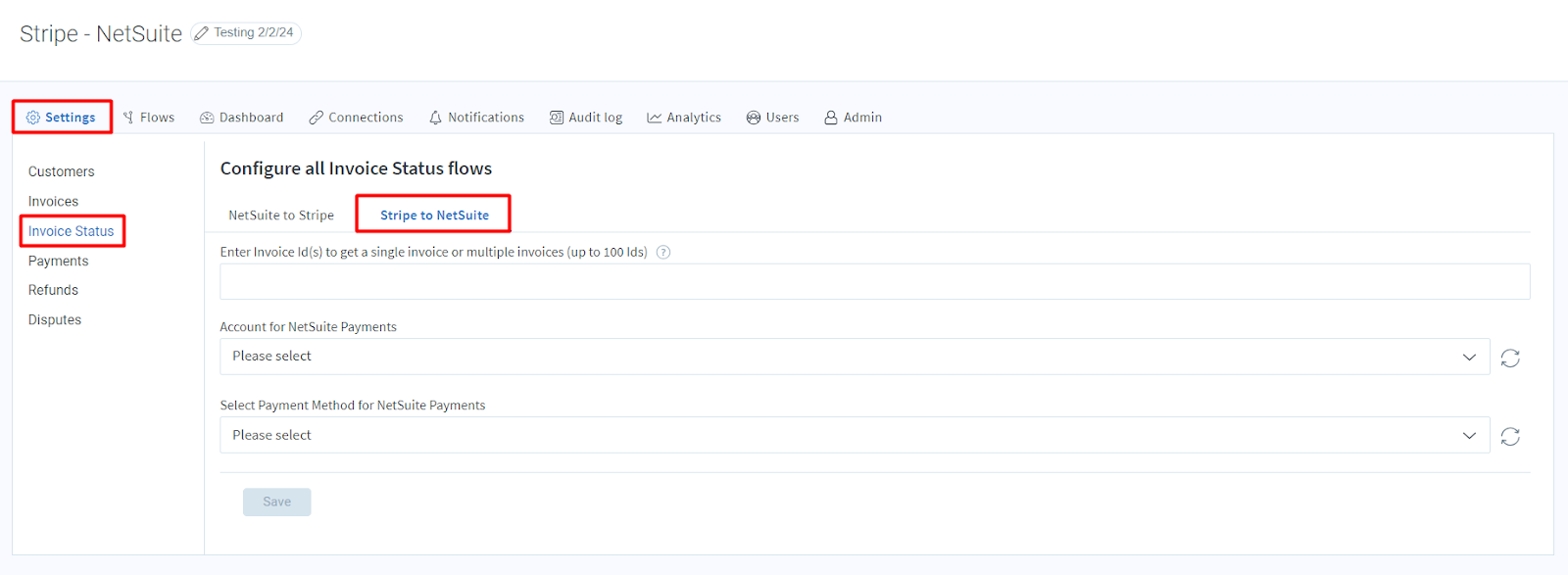Open Invoices in the sidebar

pyautogui.click(x=54, y=202)
